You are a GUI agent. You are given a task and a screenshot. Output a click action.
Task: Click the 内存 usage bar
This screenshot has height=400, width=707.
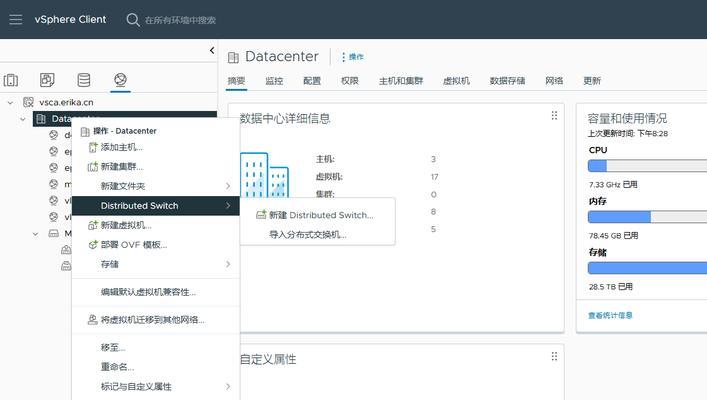coord(647,217)
